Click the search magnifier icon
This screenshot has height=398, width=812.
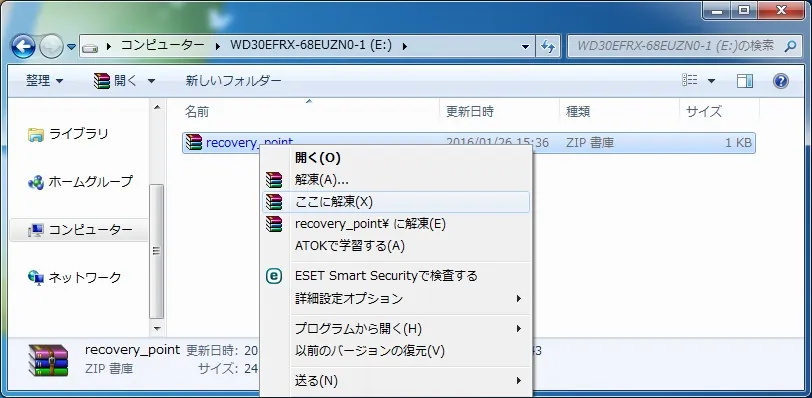790,46
